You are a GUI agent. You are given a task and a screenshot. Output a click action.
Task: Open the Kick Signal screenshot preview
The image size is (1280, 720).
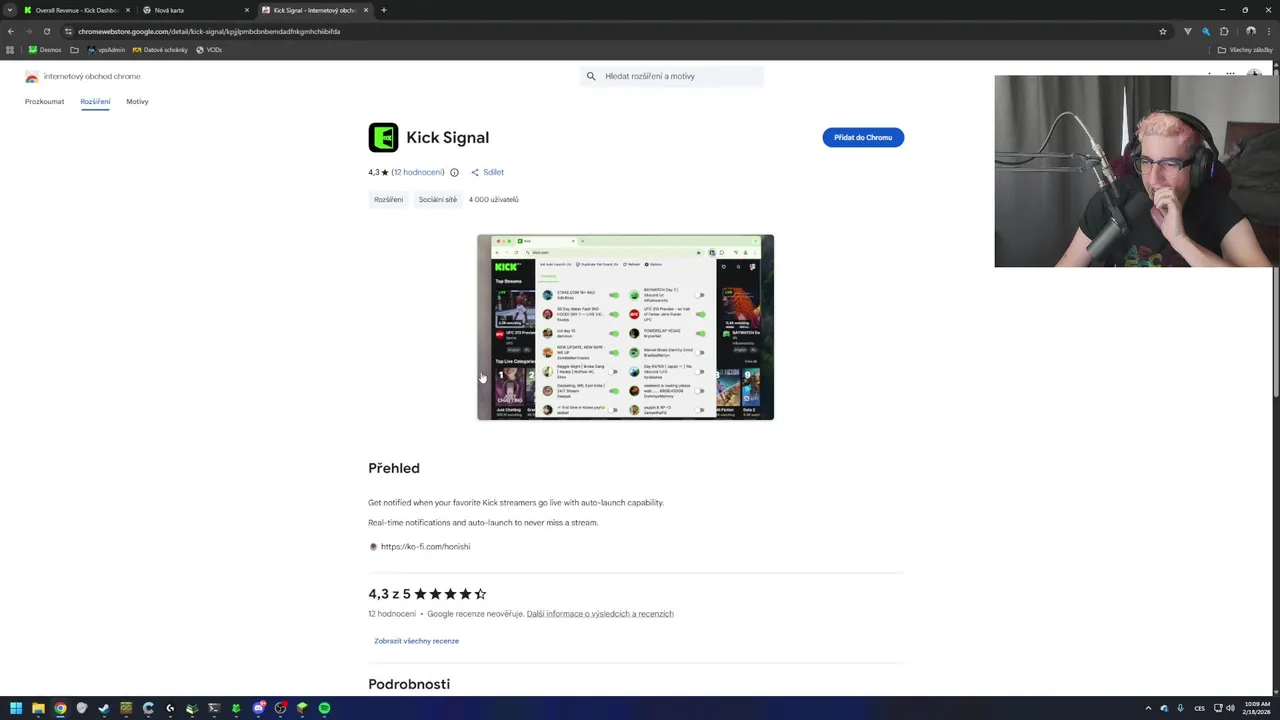(625, 327)
